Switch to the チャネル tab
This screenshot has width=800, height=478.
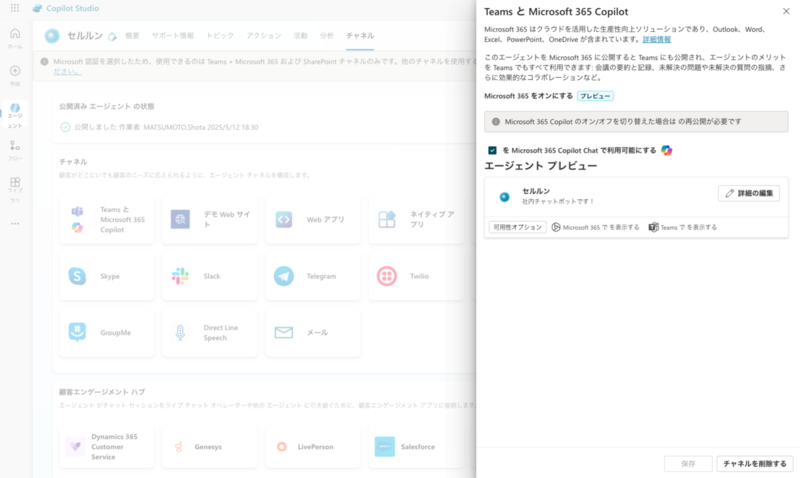tap(360, 36)
